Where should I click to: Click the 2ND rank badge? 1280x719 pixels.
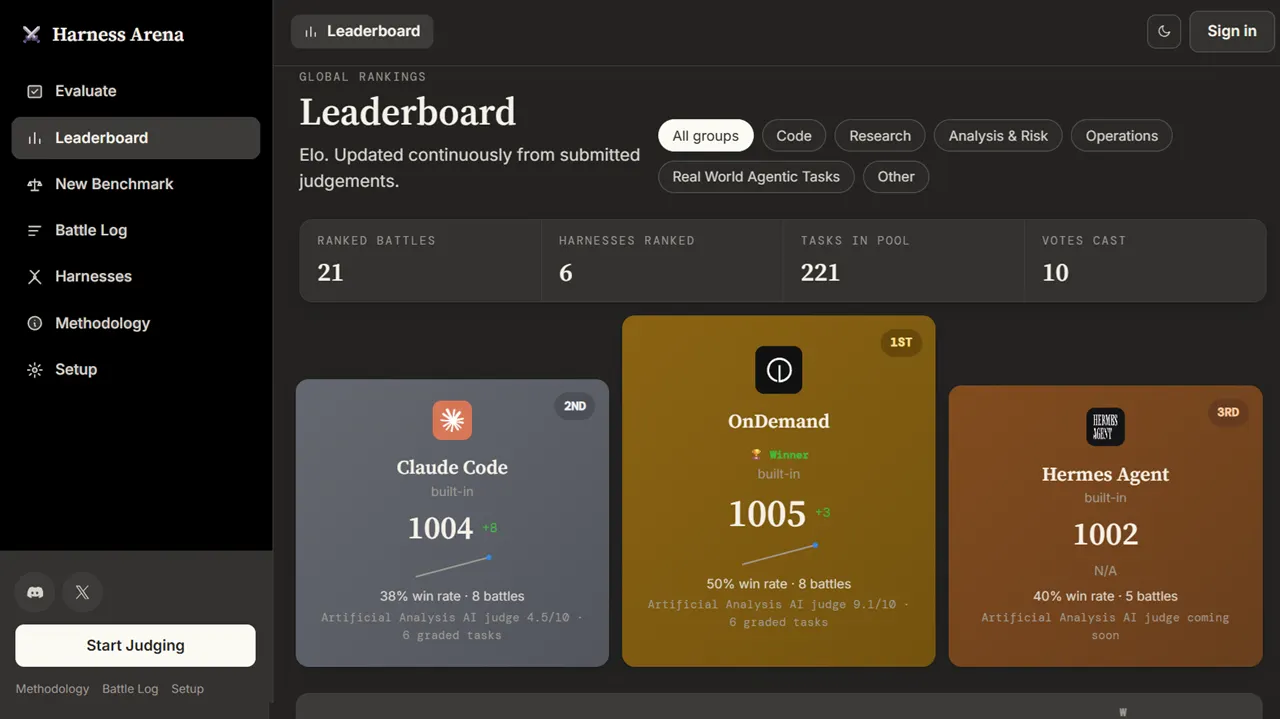tap(575, 406)
